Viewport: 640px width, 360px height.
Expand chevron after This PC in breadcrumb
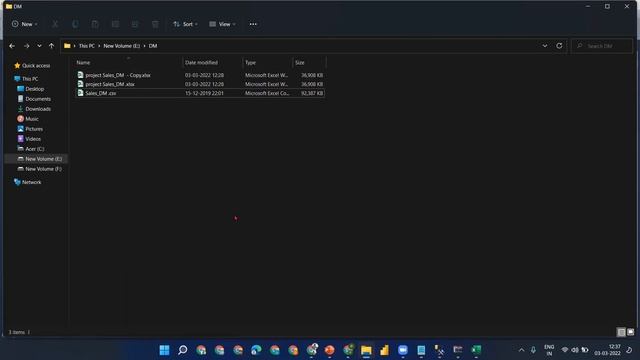pyautogui.click(x=99, y=46)
